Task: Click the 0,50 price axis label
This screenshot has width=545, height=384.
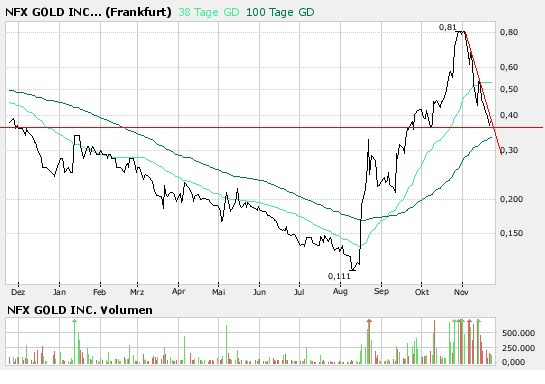Action: pos(509,89)
